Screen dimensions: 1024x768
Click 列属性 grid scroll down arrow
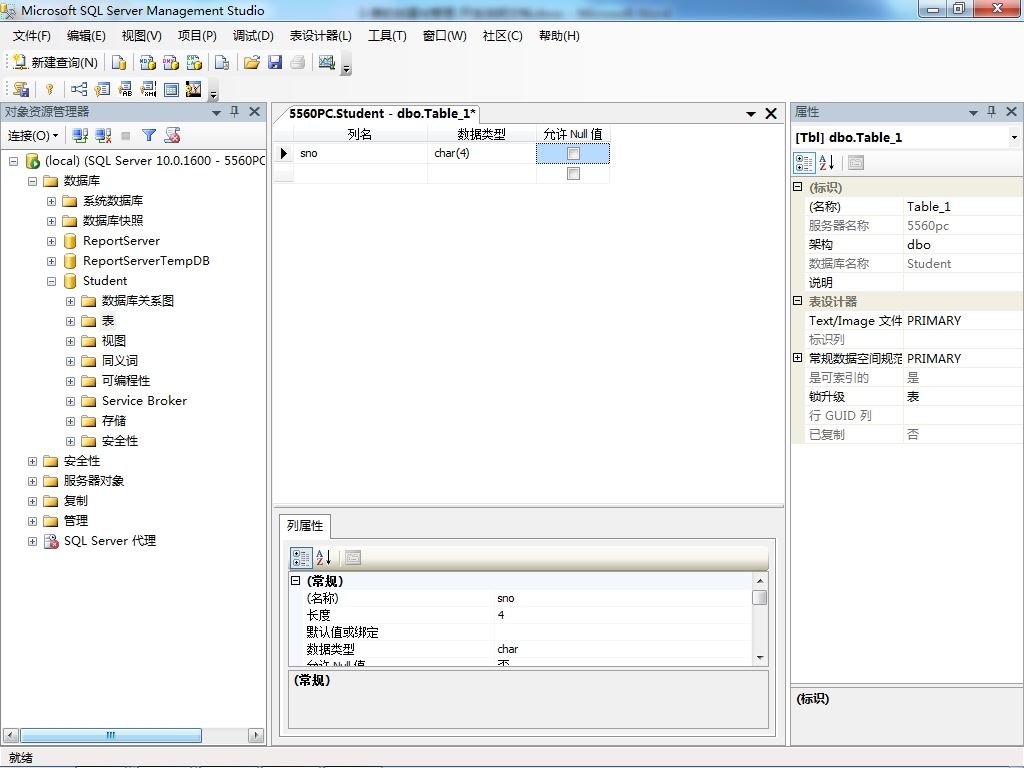pyautogui.click(x=760, y=658)
